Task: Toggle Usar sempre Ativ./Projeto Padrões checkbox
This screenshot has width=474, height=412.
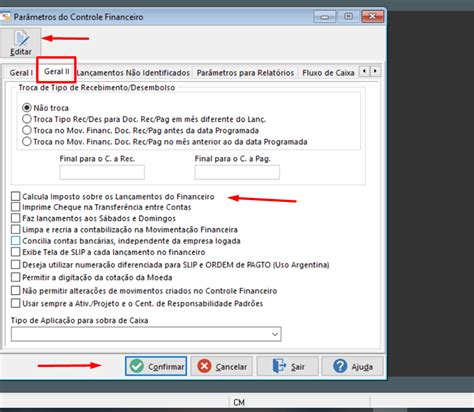Action: 16,303
